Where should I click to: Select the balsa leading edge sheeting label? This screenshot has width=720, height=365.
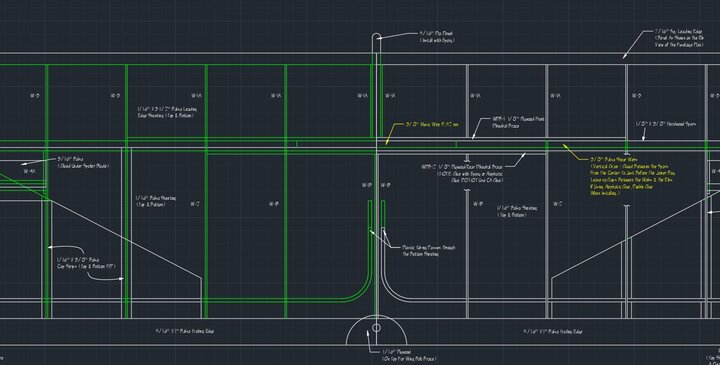click(x=168, y=112)
